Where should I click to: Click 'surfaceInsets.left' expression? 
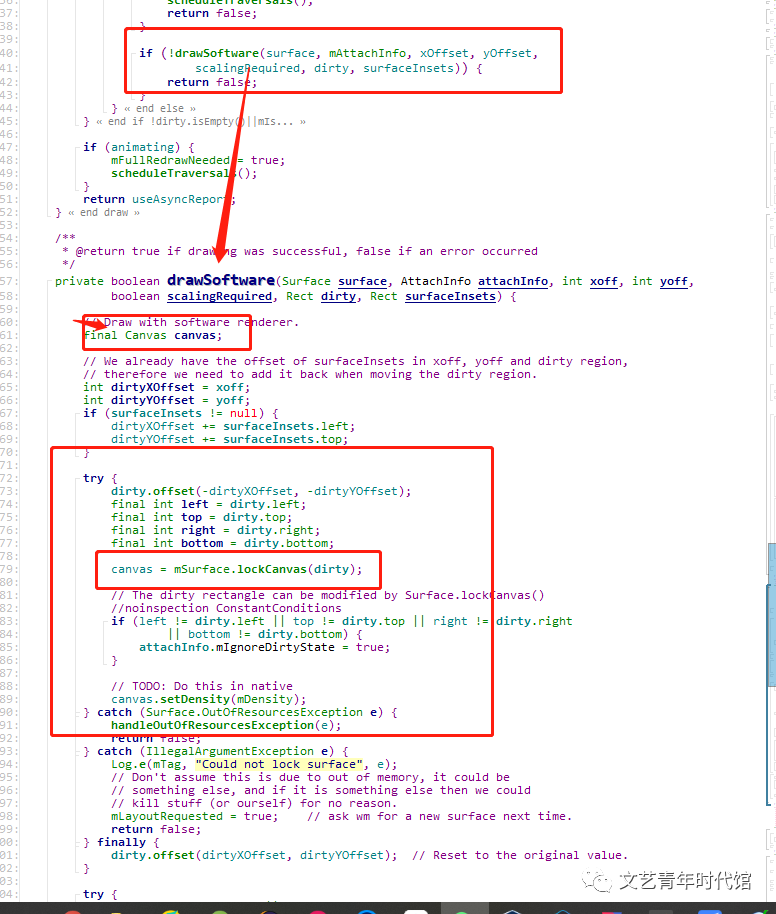tap(286, 426)
